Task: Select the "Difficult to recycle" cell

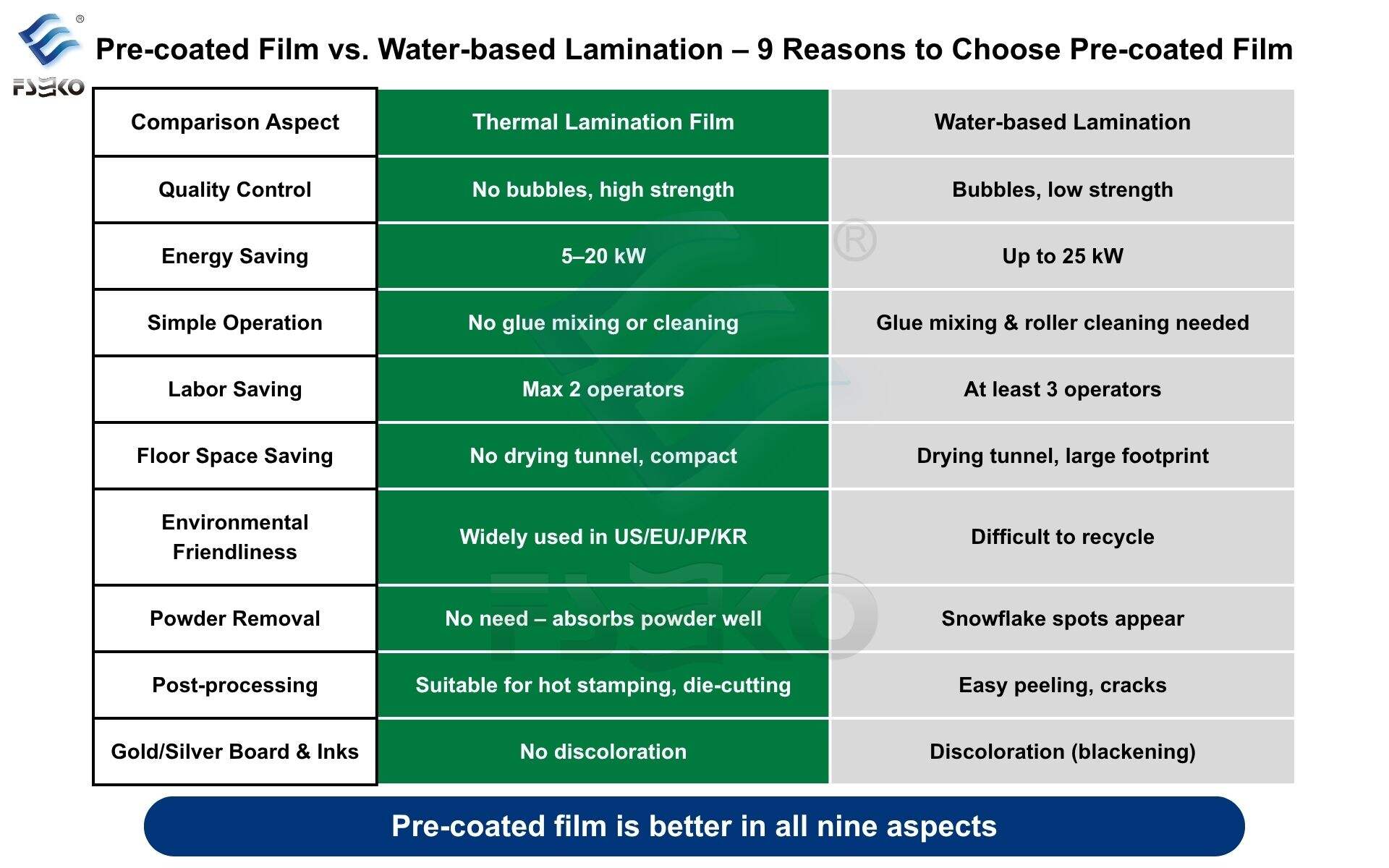Action: (x=1062, y=537)
